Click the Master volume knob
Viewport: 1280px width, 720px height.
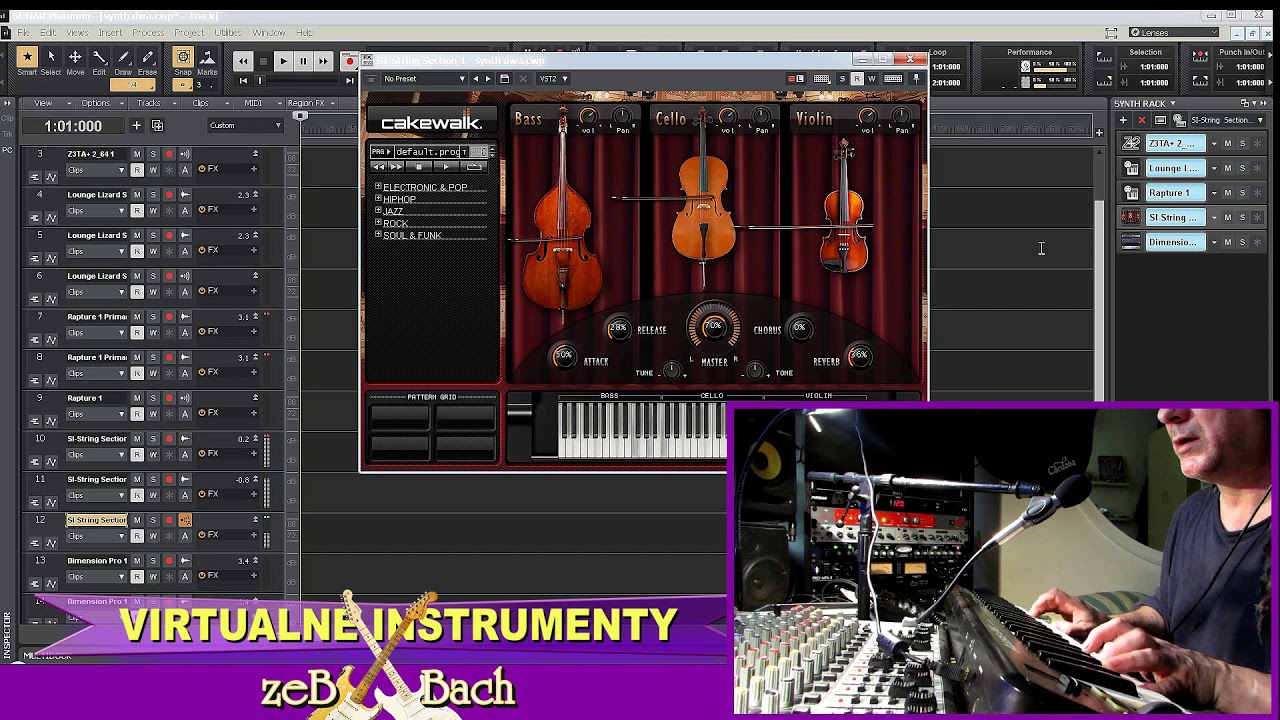(x=713, y=328)
